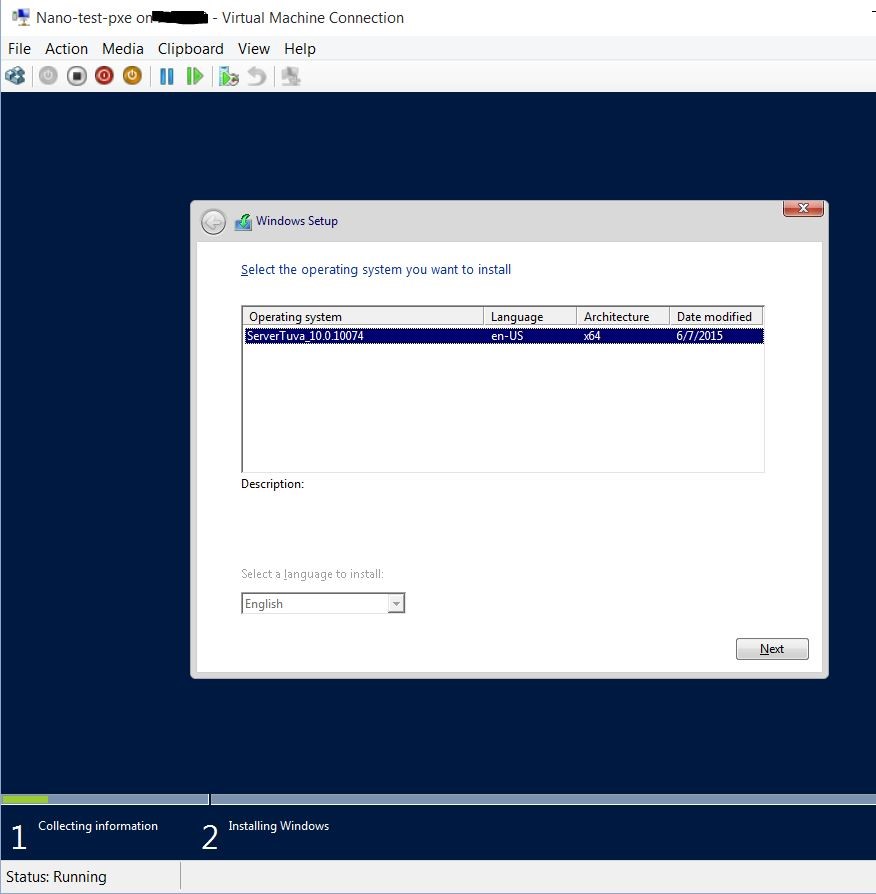
Task: Open the Clipboard menu
Action: 190,48
